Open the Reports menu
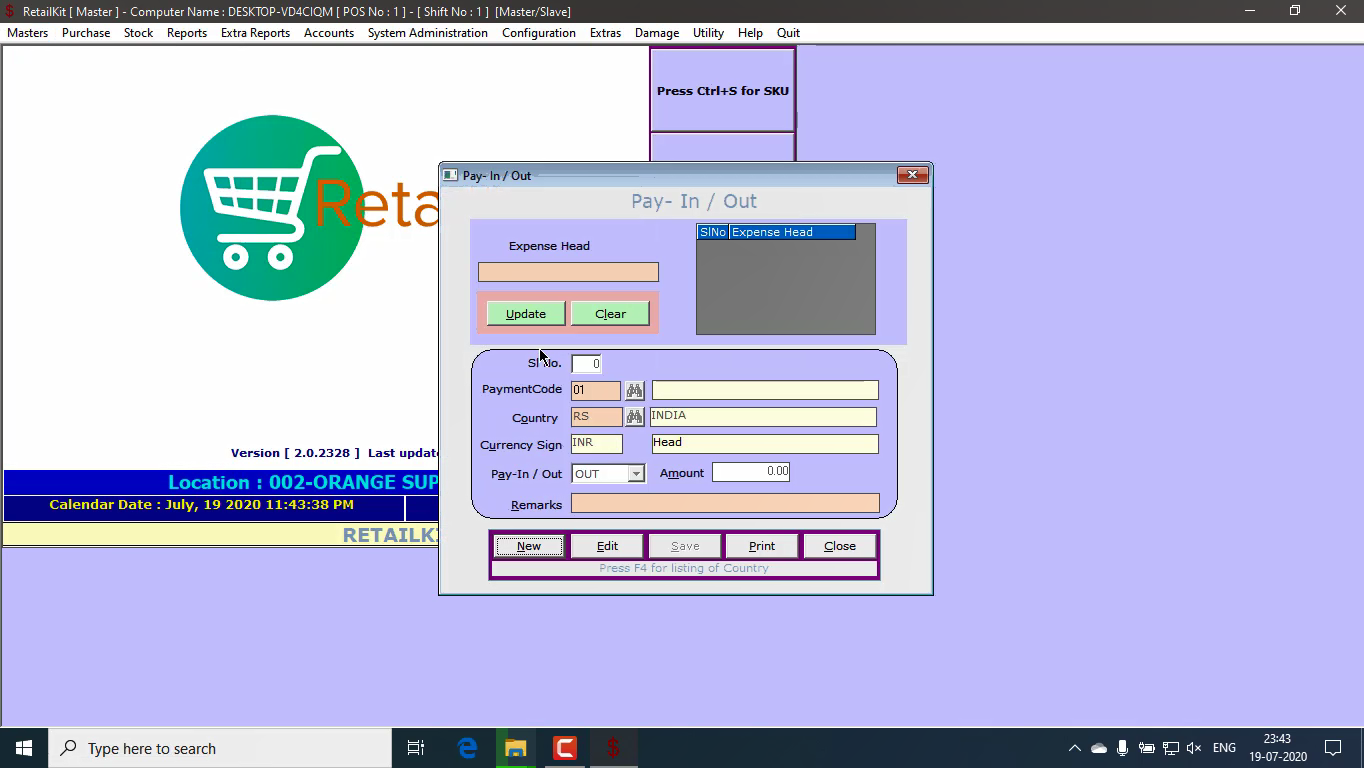The height and width of the screenshot is (768, 1364). tap(187, 33)
